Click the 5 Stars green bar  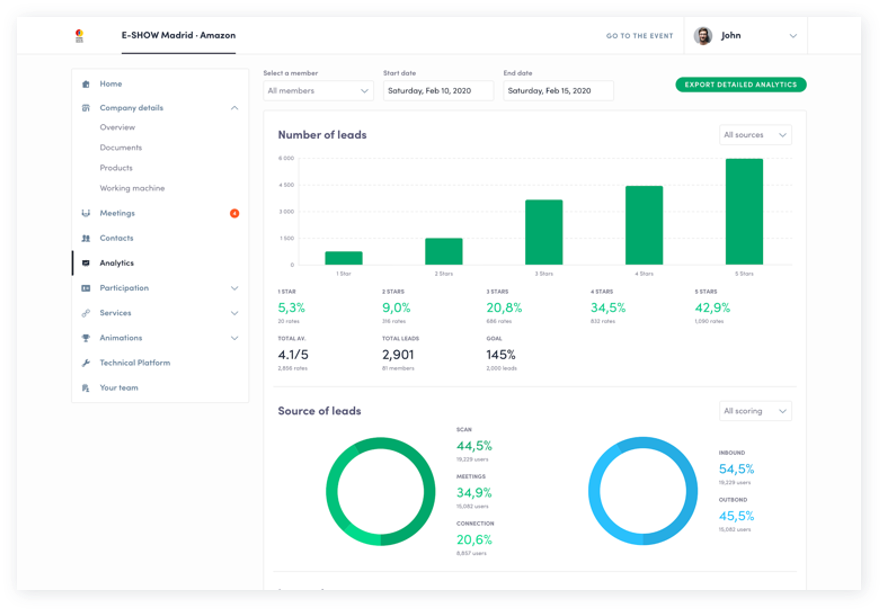(744, 211)
